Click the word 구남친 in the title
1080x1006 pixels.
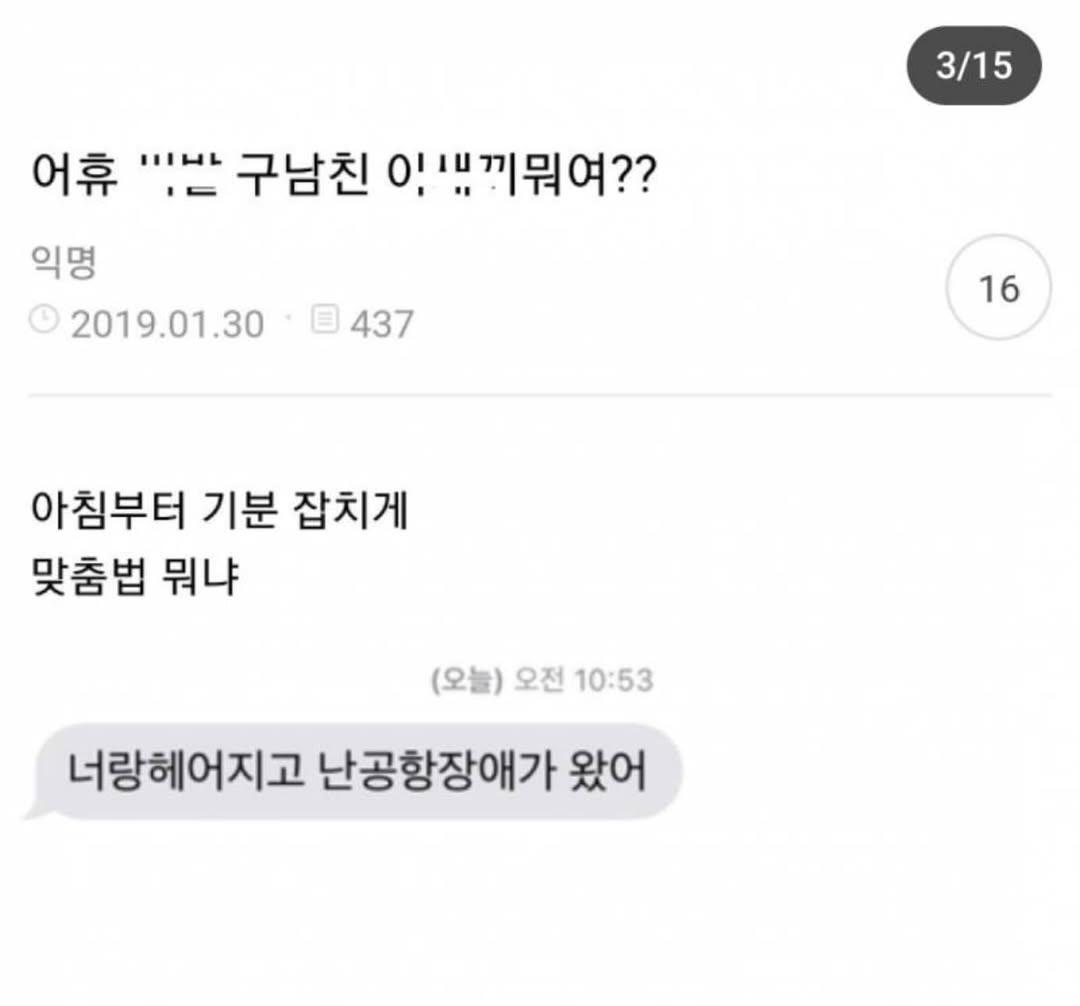point(303,174)
